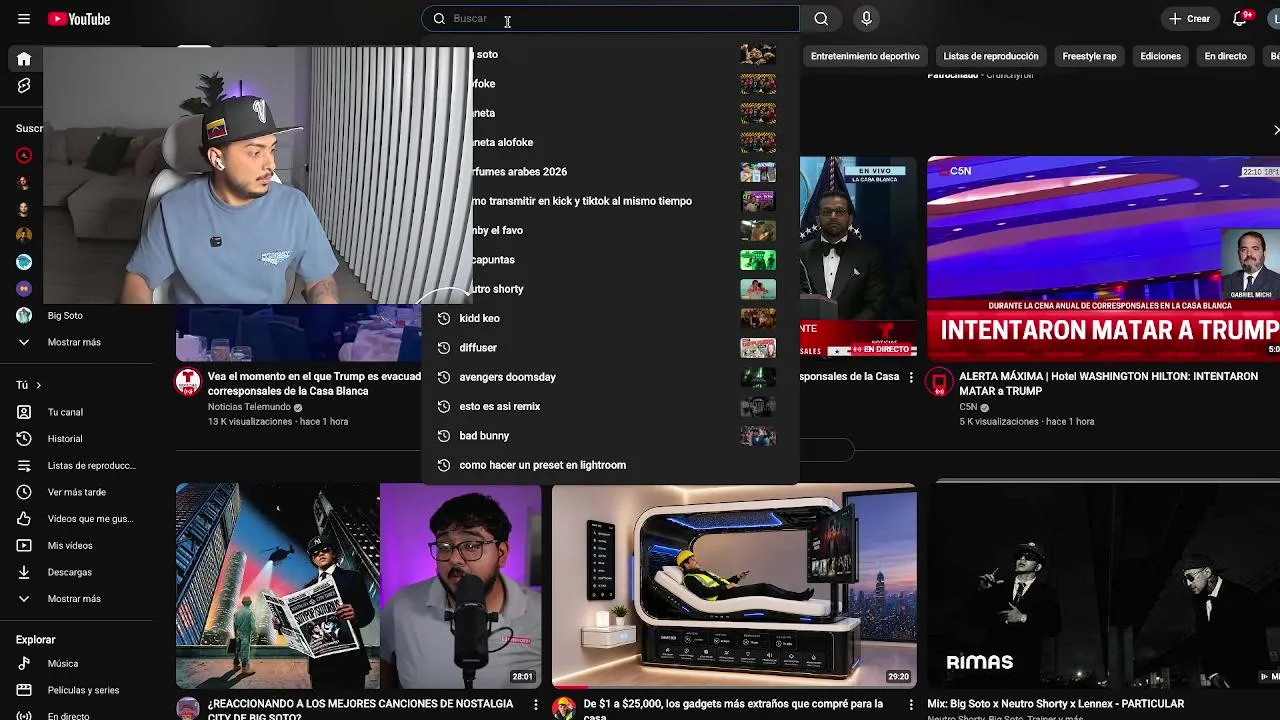Click the Descargas download icon
This screenshot has width=1280, height=720.
24,572
